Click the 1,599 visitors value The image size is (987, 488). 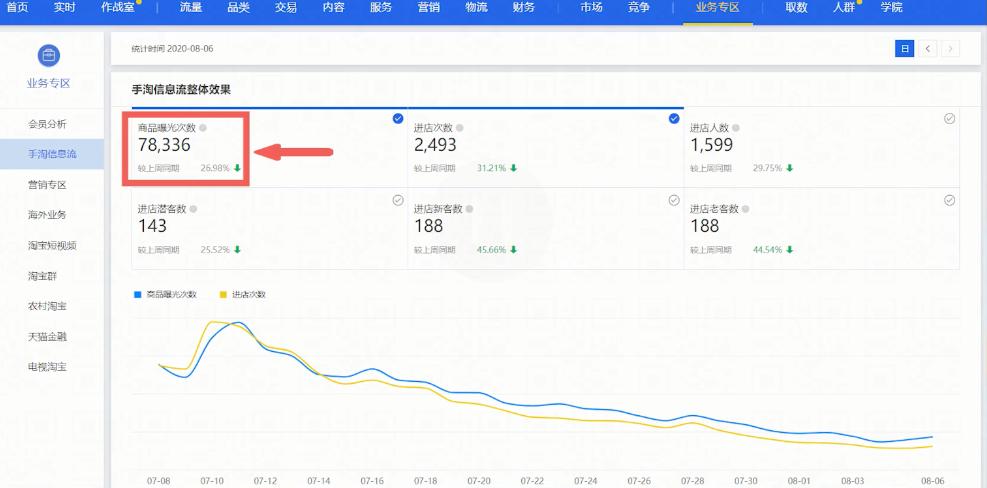coord(711,146)
